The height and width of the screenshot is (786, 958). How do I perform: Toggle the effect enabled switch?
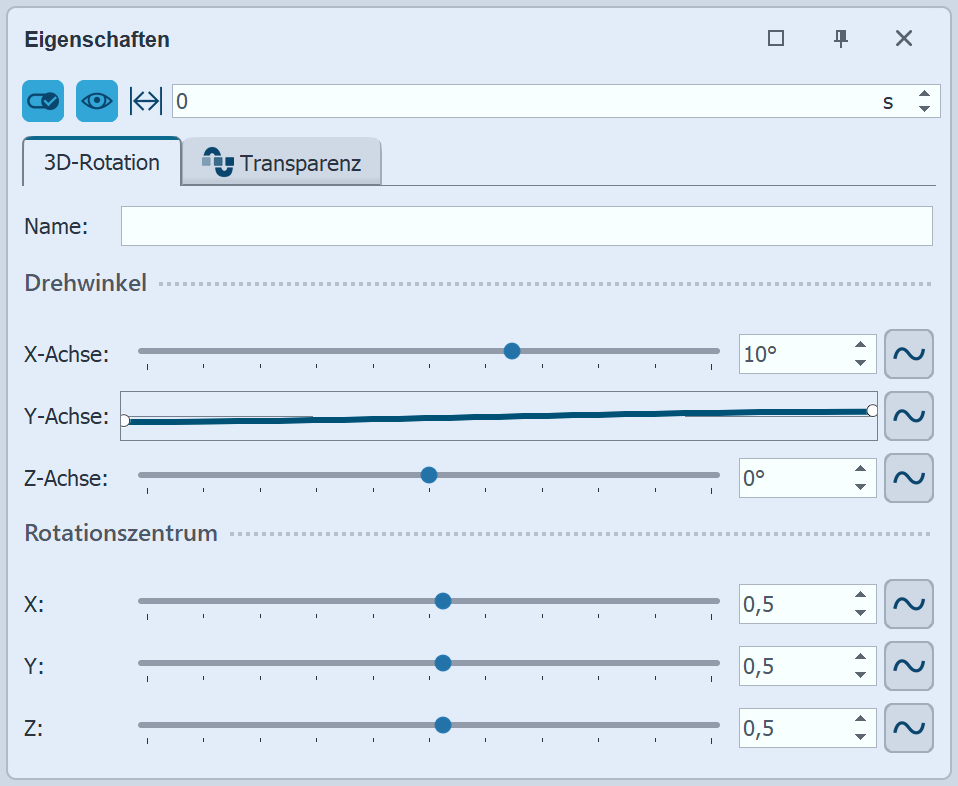(x=43, y=101)
